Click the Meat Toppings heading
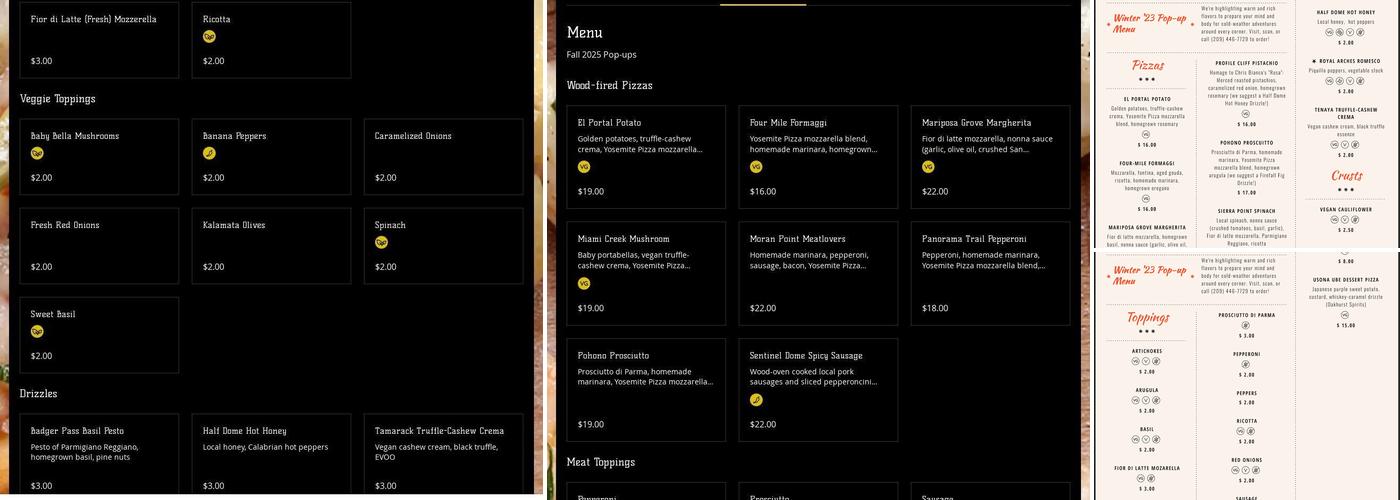Viewport: 1400px width, 500px height. click(x=601, y=463)
